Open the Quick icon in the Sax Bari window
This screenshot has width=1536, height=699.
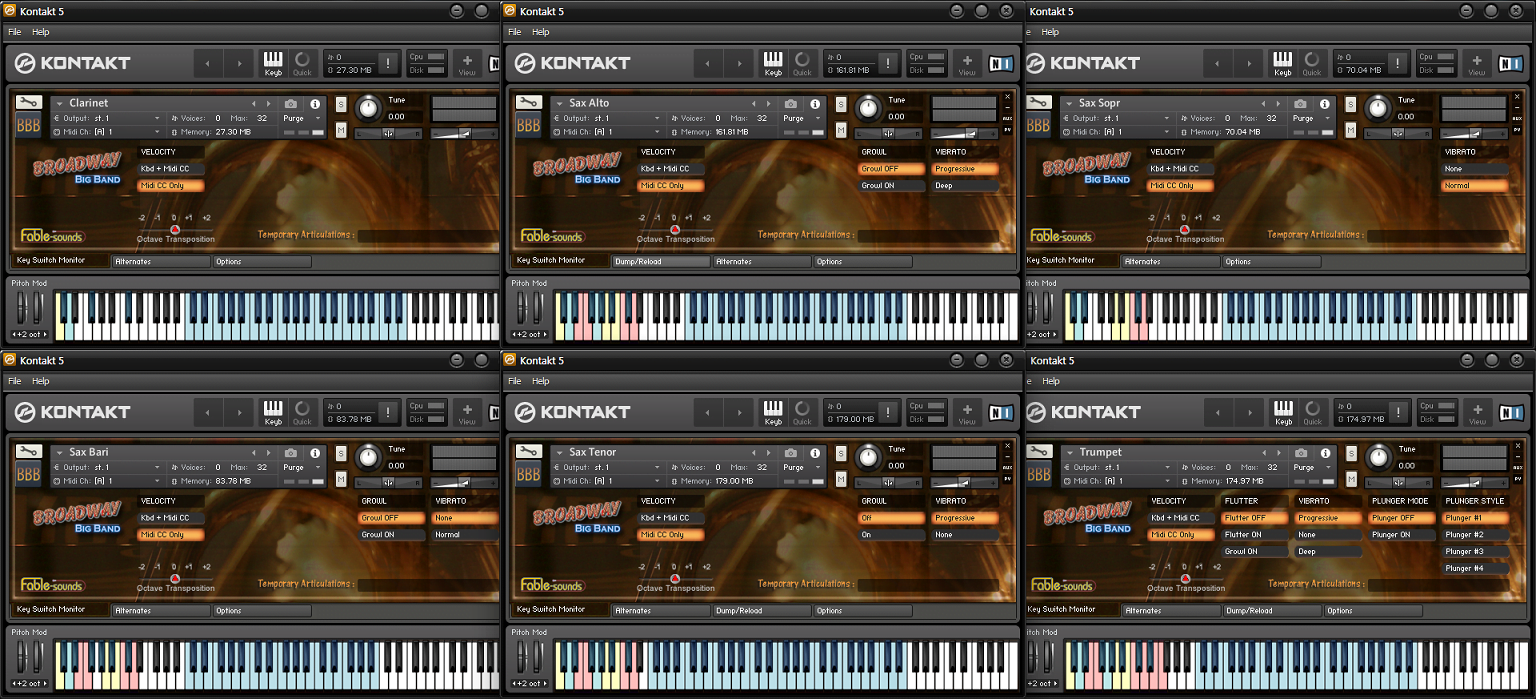click(x=302, y=412)
